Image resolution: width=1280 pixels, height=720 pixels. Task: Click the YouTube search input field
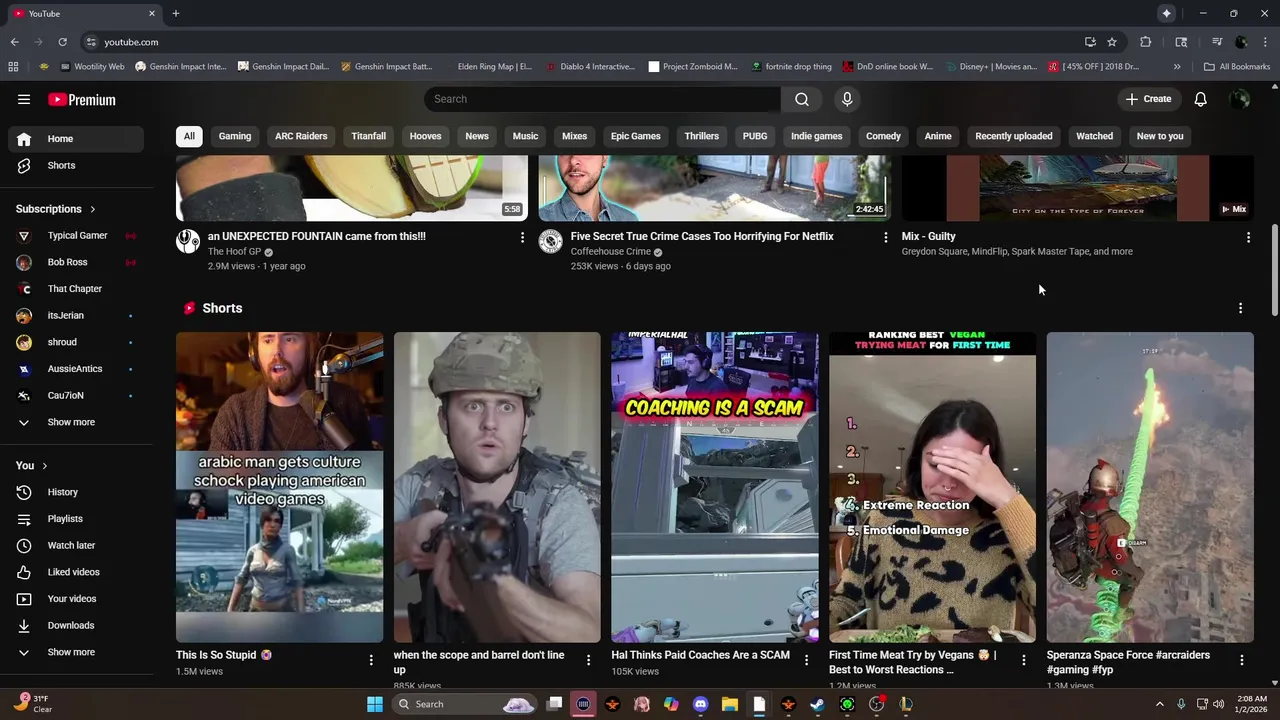click(602, 99)
